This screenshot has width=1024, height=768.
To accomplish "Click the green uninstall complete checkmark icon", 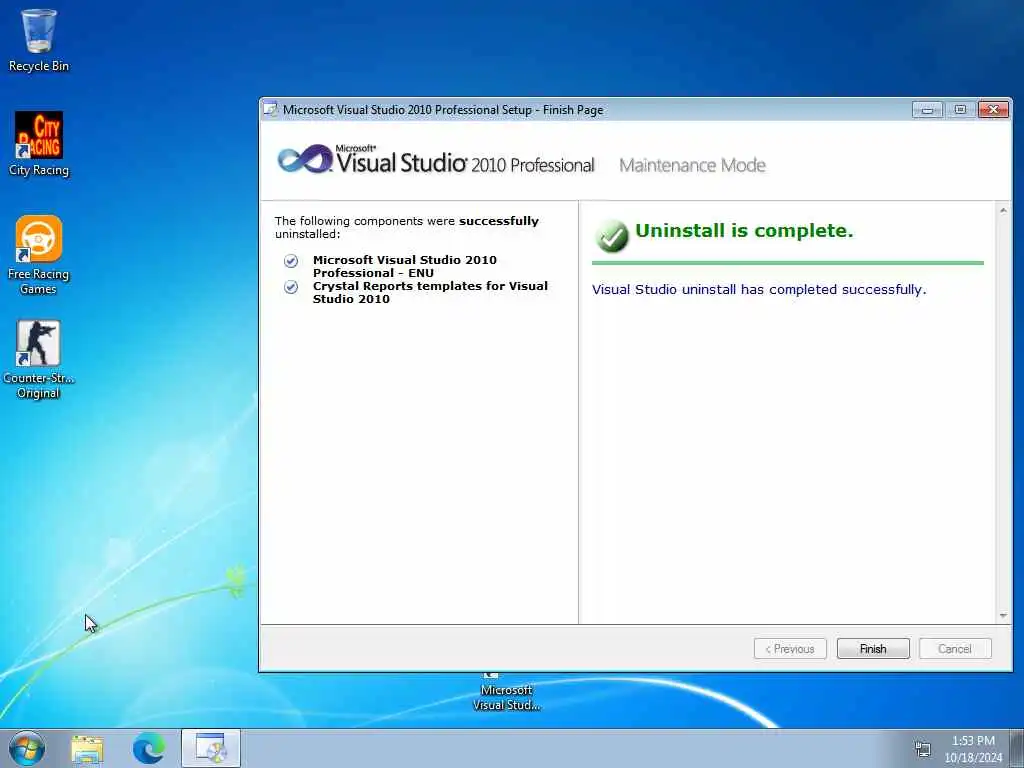I will pyautogui.click(x=612, y=236).
